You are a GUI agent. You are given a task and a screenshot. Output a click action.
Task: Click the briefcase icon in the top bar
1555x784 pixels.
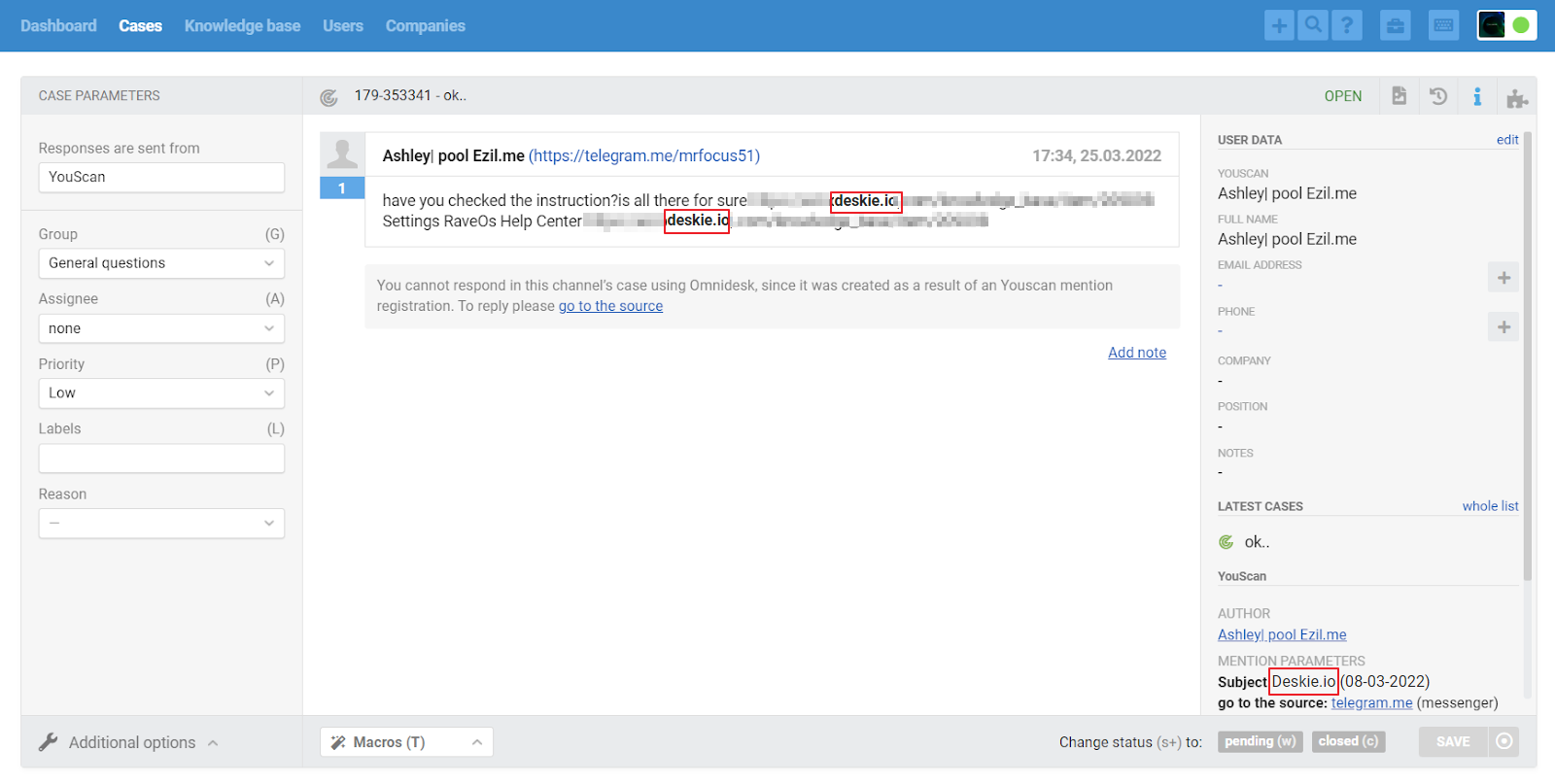coord(1396,25)
